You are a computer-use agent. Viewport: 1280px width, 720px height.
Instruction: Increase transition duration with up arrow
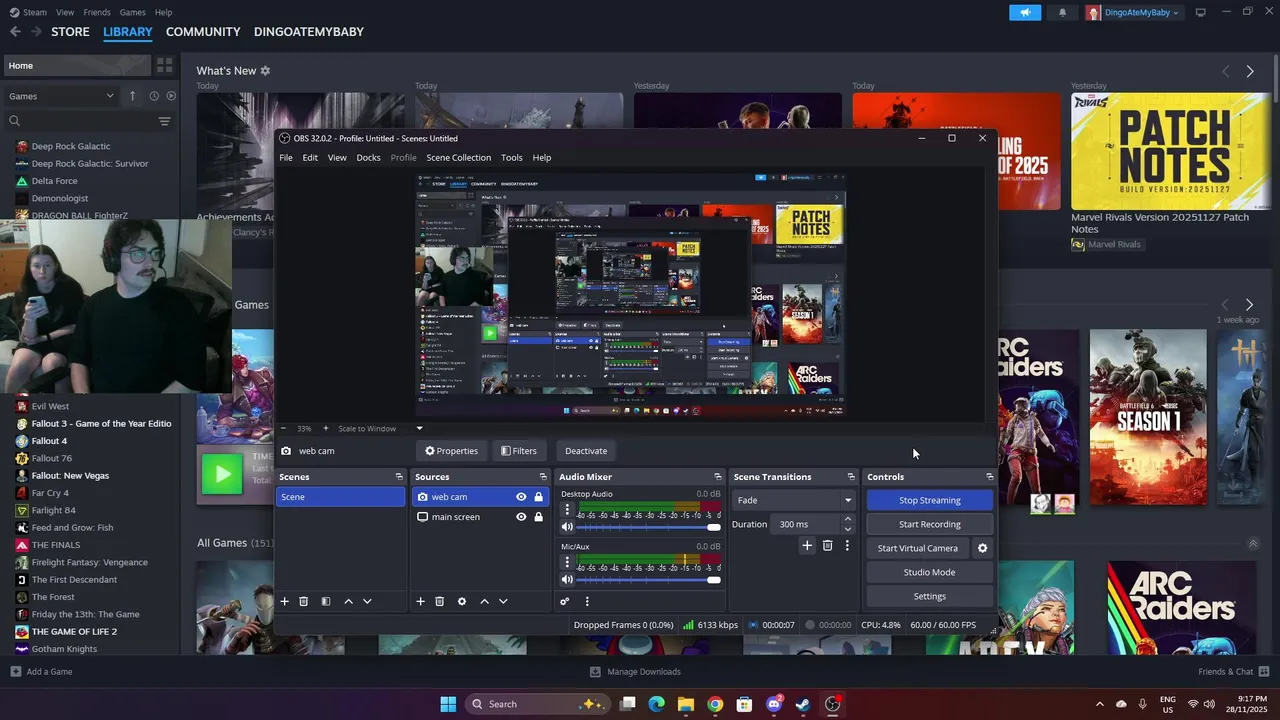tap(848, 519)
